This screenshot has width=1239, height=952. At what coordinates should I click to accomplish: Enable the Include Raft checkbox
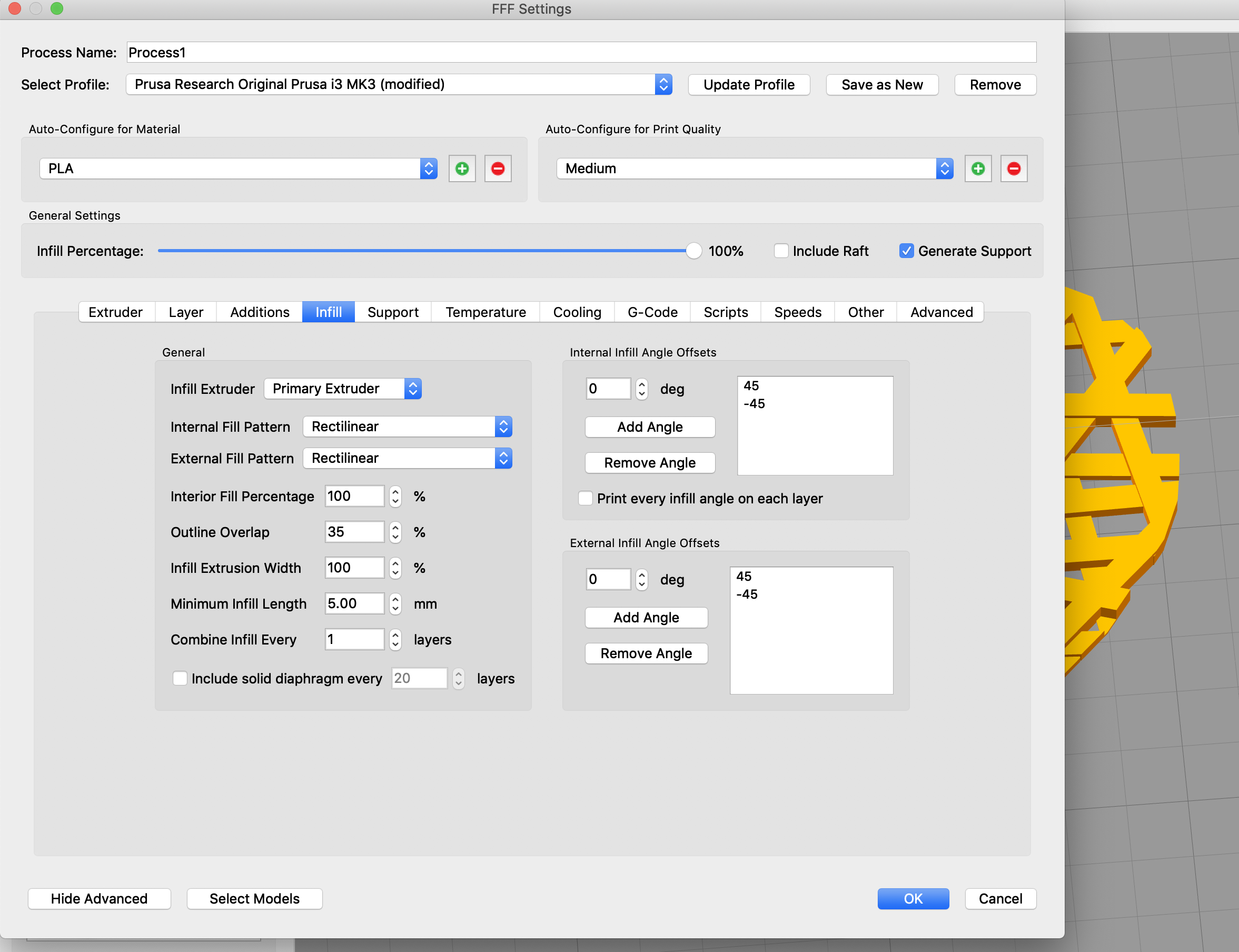pos(780,251)
